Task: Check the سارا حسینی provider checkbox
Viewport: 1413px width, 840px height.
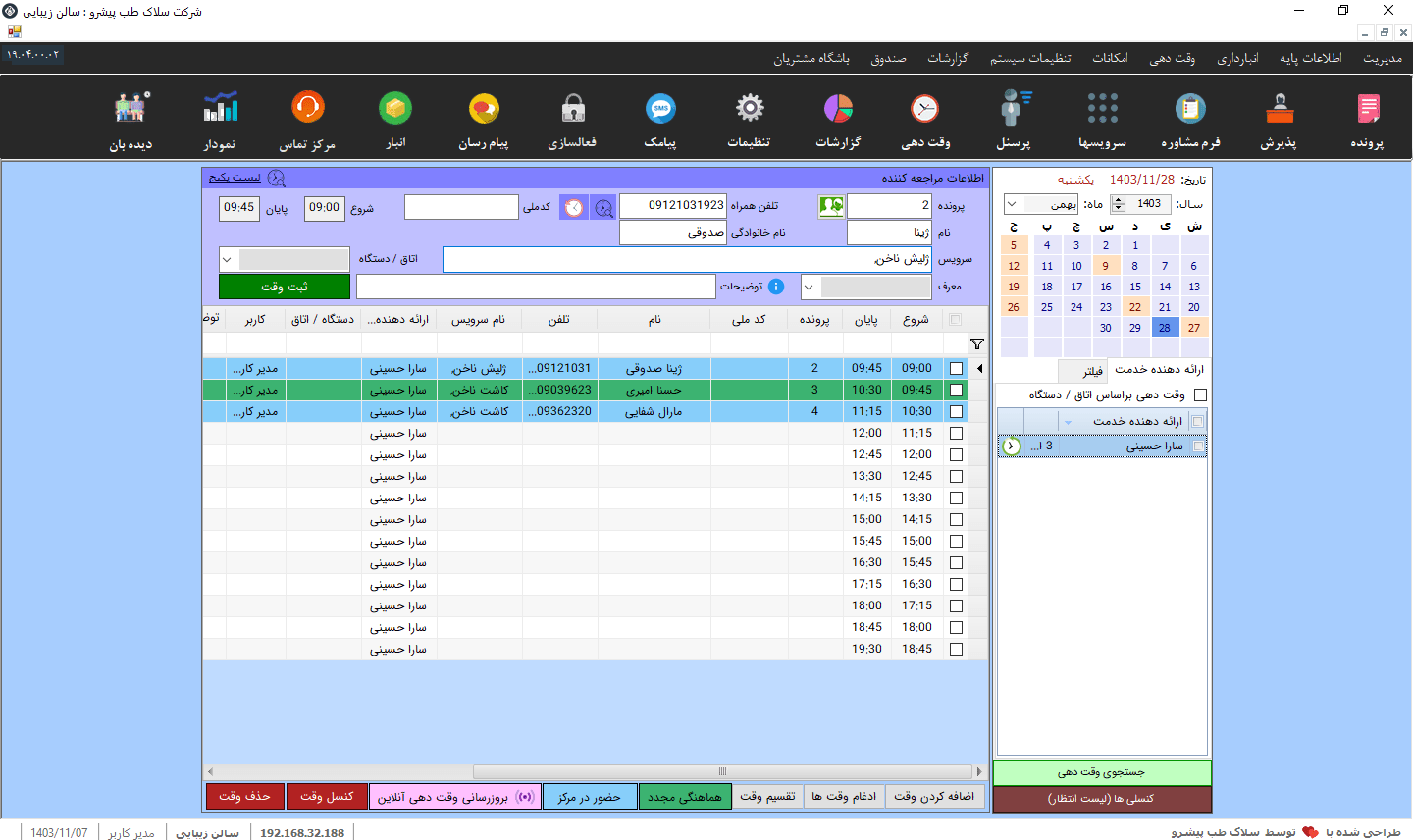Action: pyautogui.click(x=1198, y=446)
